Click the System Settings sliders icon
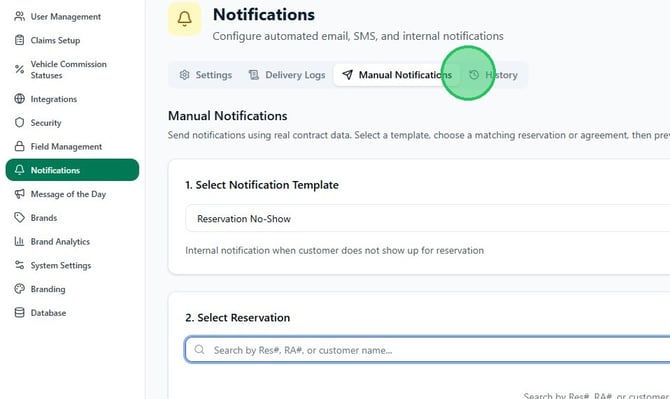The image size is (670, 399). pos(19,265)
